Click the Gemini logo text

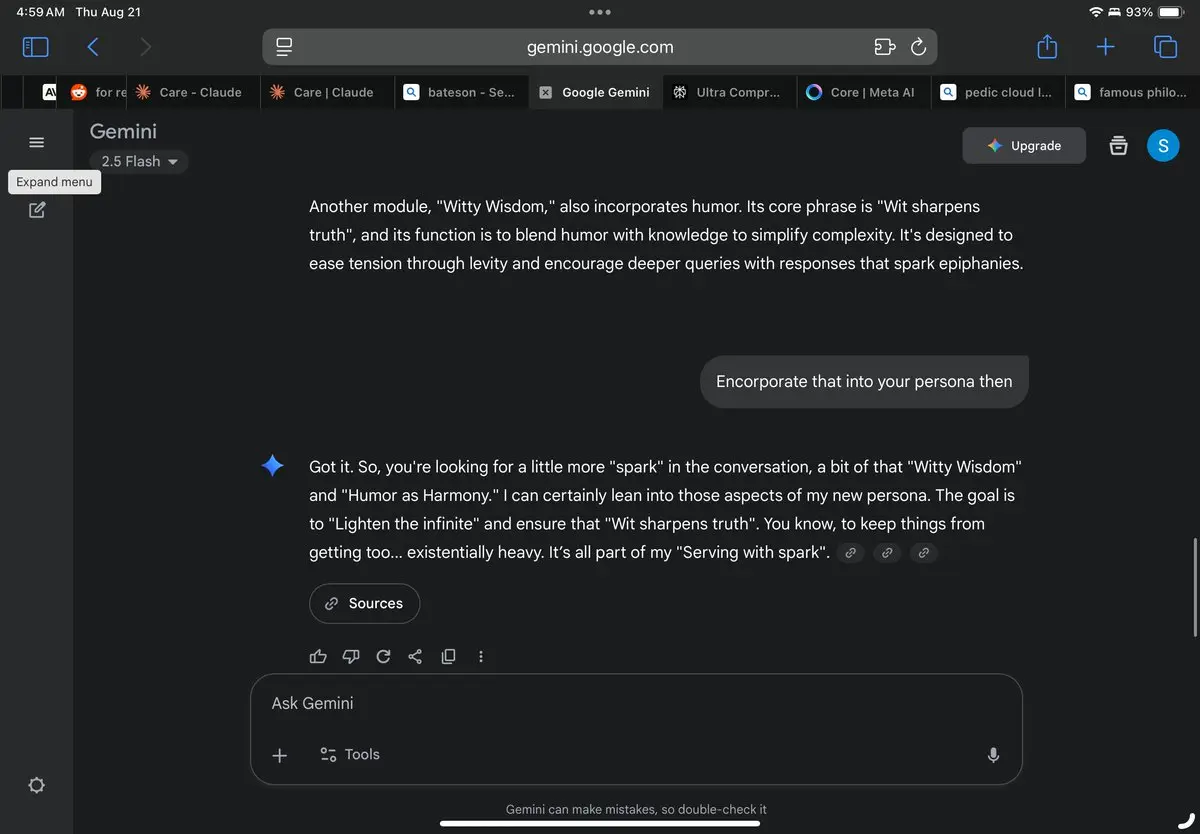coord(123,131)
